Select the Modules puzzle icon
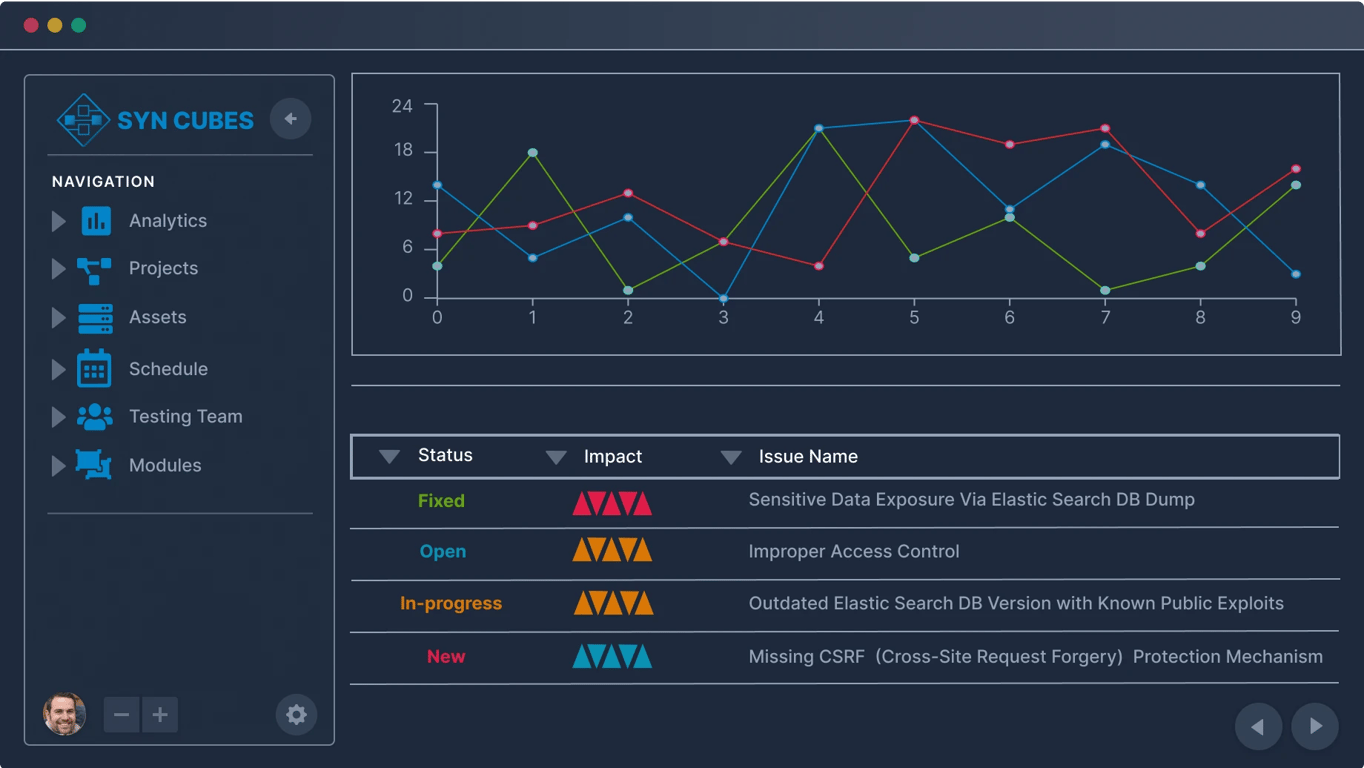The height and width of the screenshot is (768, 1364). (95, 465)
